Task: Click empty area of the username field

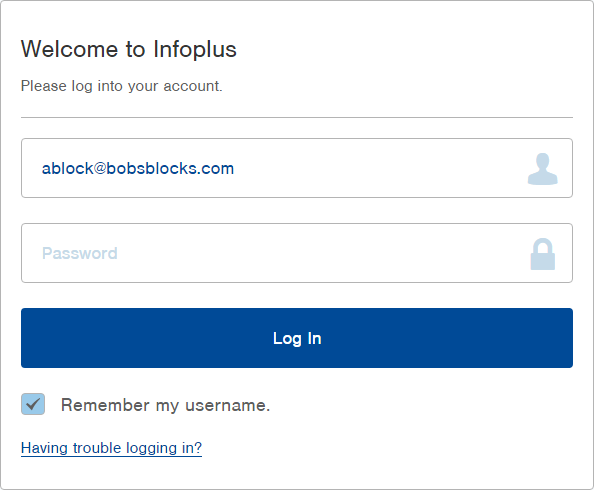Action: point(379,169)
